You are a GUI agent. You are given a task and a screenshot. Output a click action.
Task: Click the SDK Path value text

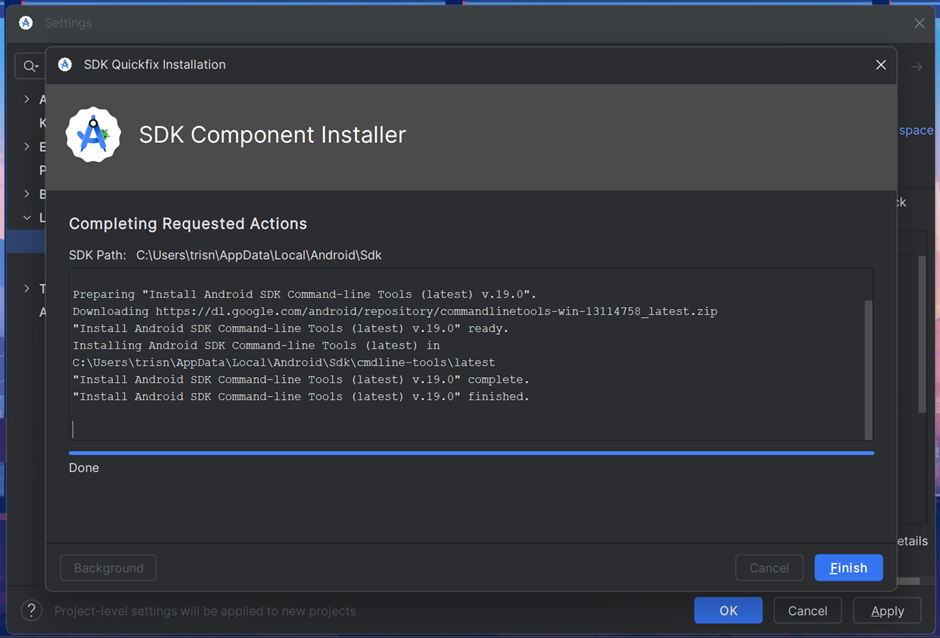tap(259, 255)
